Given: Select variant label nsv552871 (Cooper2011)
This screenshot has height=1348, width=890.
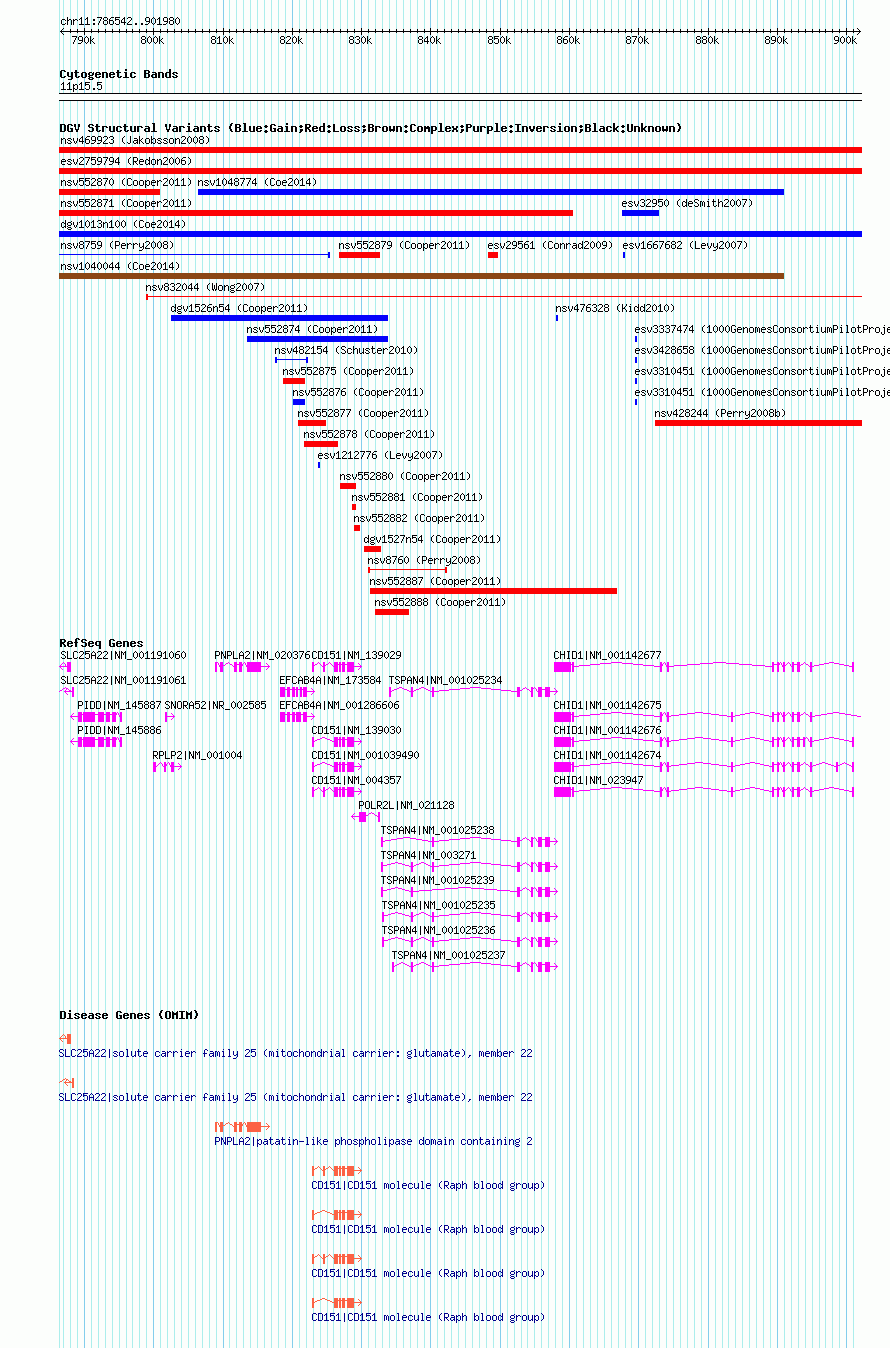Looking at the screenshot, I should pos(126,203).
